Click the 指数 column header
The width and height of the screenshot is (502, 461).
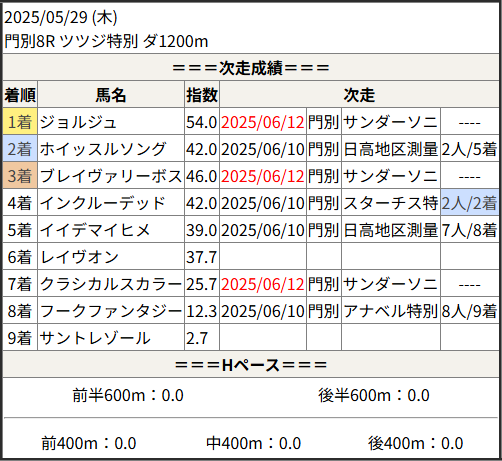[202, 95]
